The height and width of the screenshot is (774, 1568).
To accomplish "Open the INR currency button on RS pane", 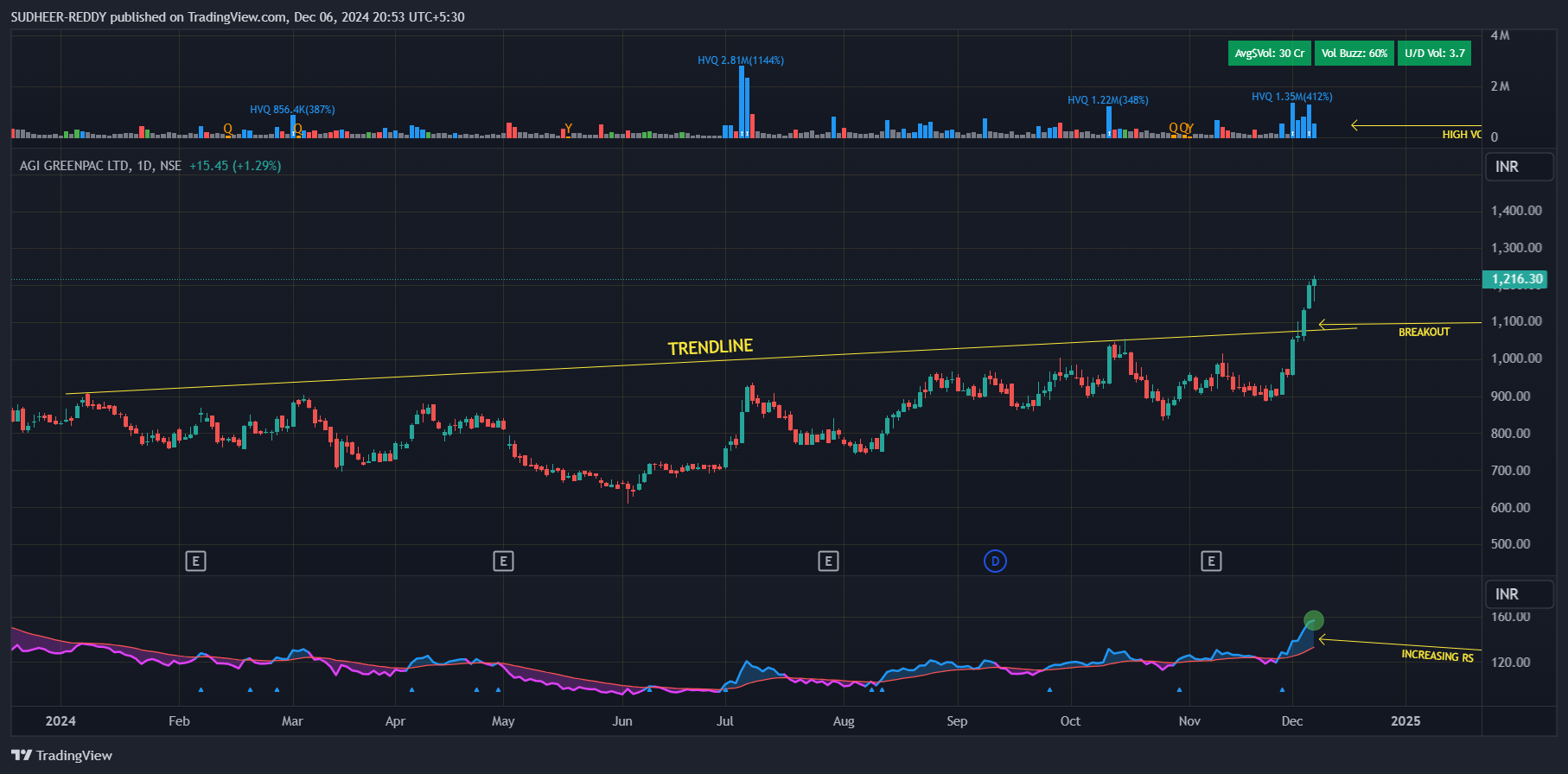I will [1519, 594].
